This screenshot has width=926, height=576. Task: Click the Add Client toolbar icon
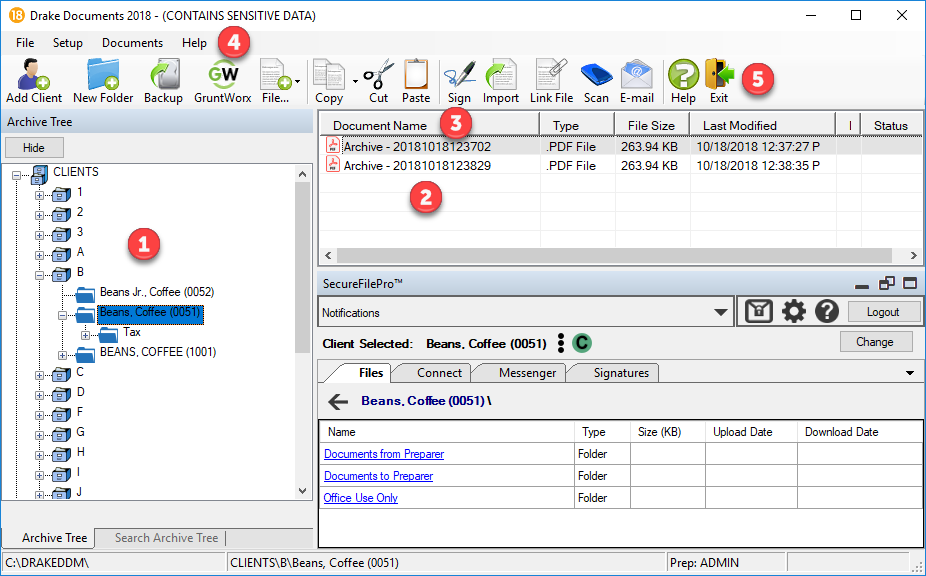[x=34, y=81]
